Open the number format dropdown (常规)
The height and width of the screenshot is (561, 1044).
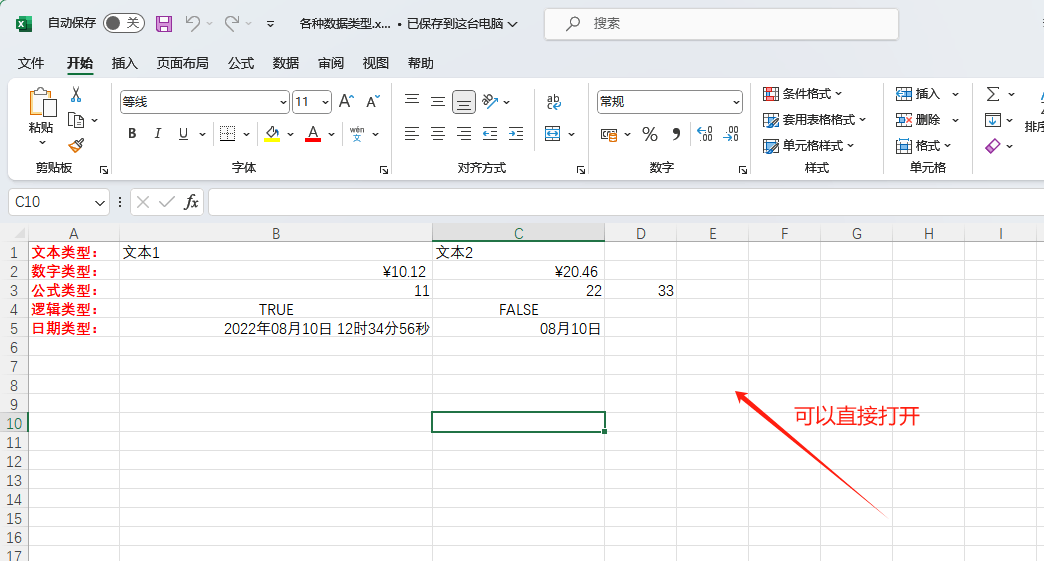[737, 102]
